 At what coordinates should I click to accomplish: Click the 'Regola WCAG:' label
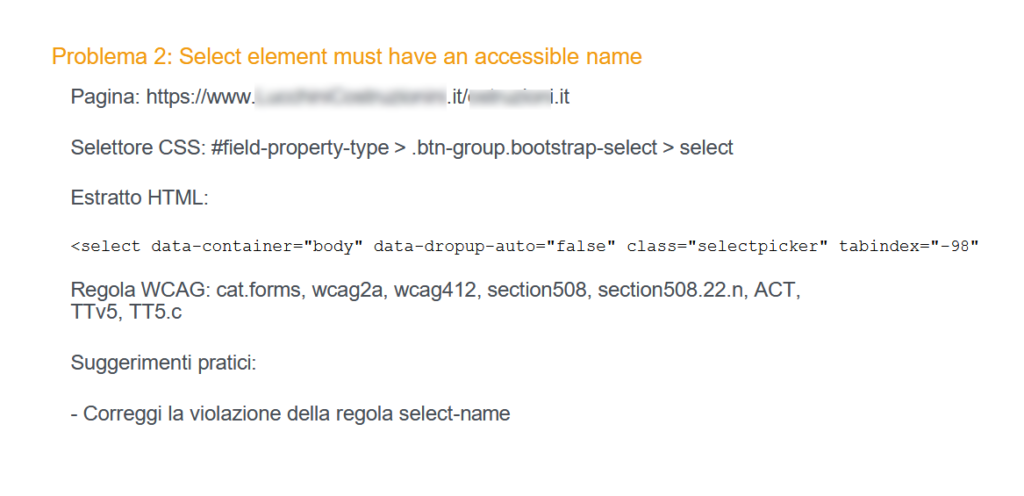(x=141, y=290)
